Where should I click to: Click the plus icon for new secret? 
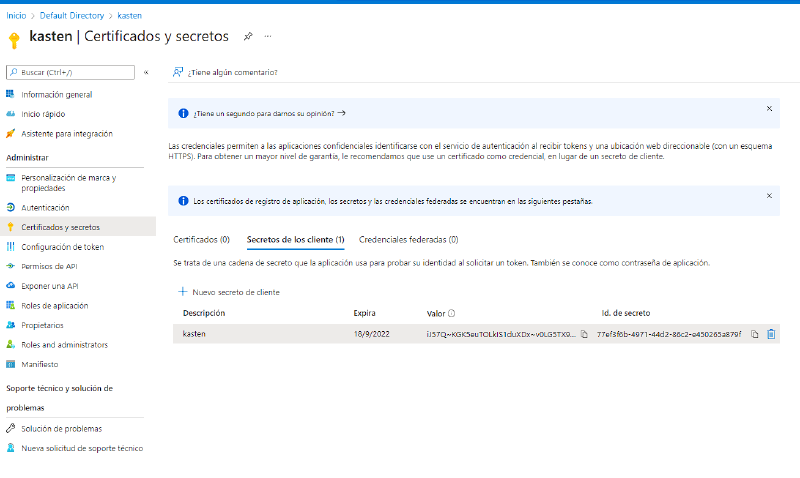(183, 292)
